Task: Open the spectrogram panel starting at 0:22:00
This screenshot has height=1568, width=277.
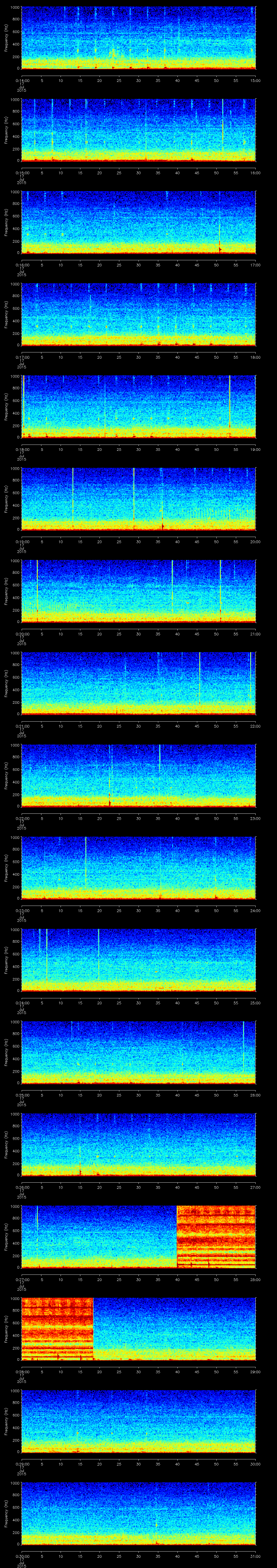Action: point(138,775)
